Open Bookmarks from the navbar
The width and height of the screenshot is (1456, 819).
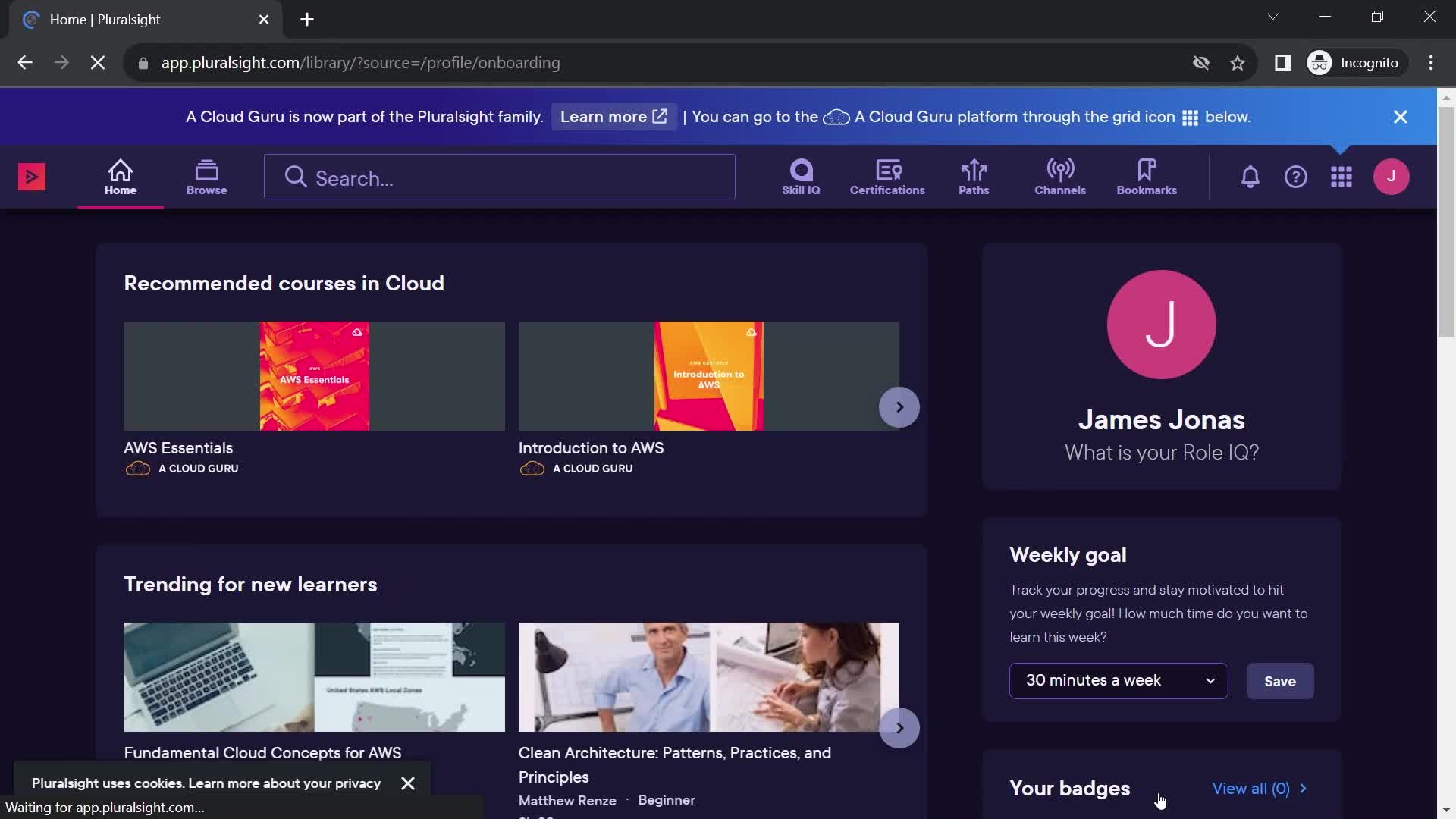(x=1147, y=177)
